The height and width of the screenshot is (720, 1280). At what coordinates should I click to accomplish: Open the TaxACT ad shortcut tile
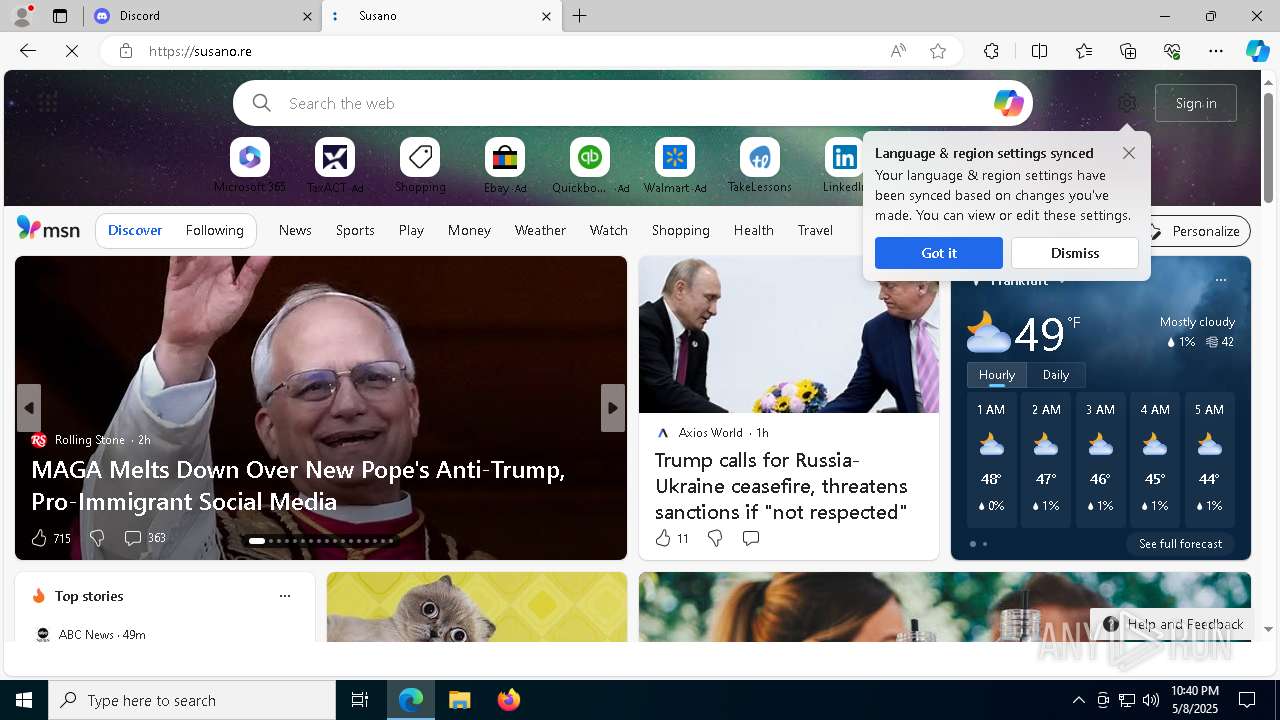point(335,166)
